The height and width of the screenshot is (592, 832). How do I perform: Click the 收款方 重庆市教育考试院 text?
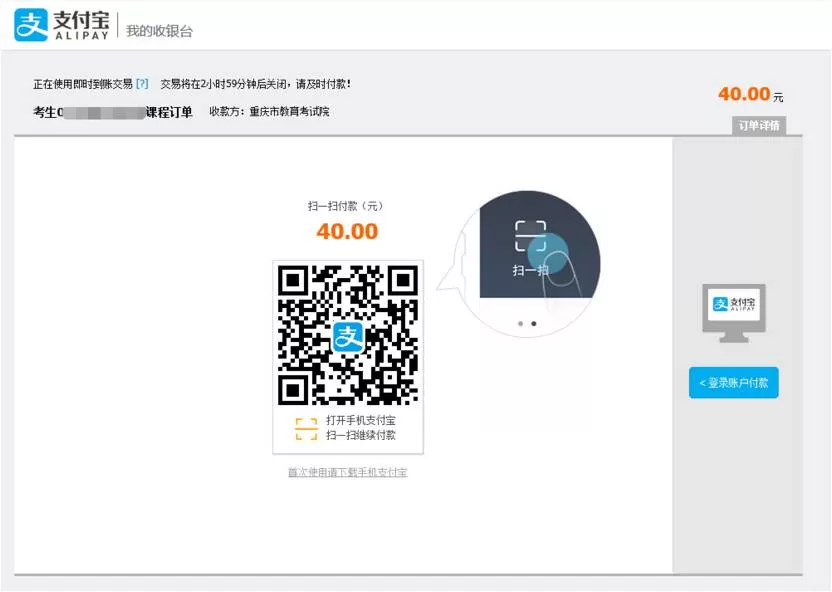coord(269,112)
